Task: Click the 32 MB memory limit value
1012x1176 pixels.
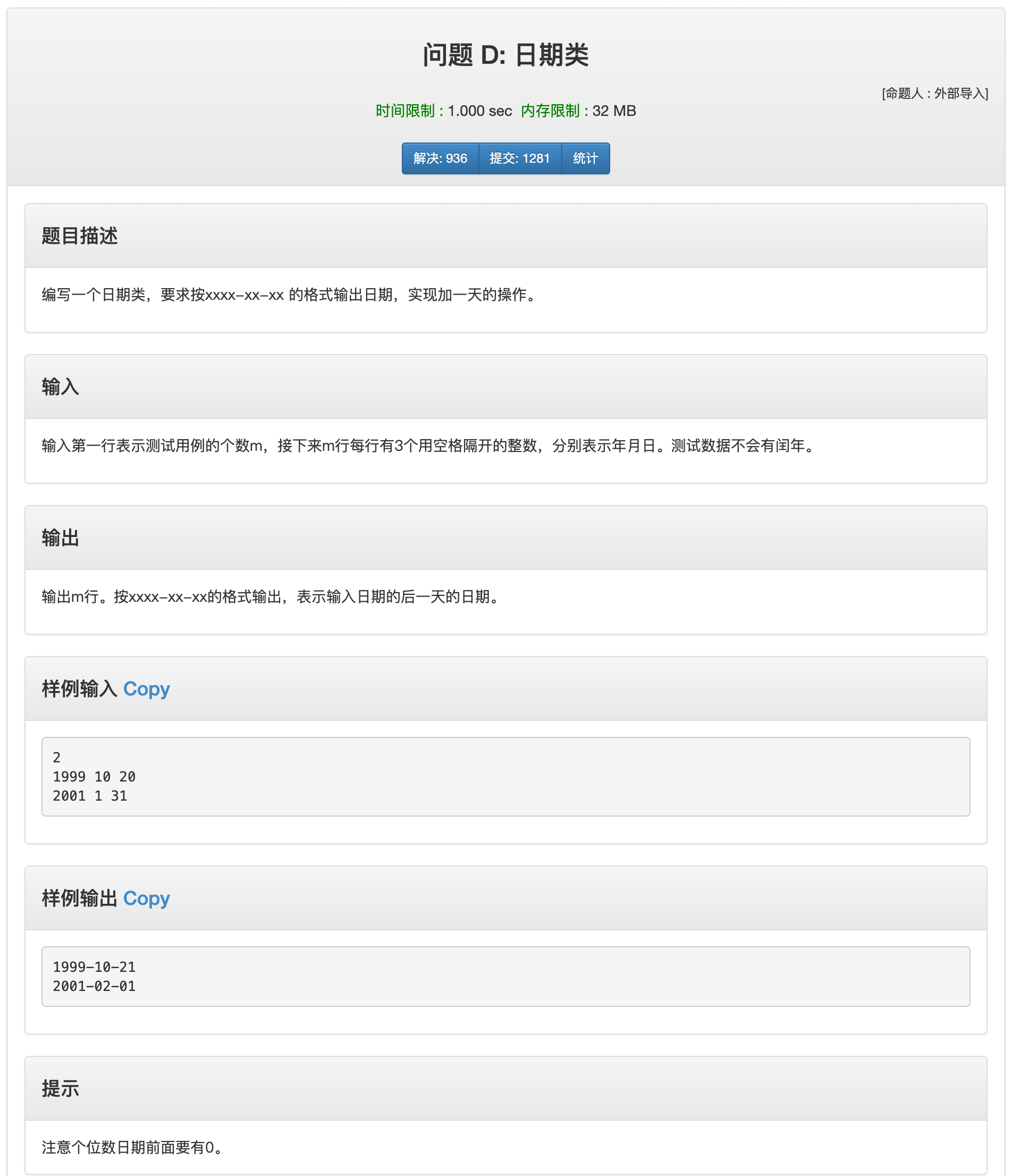Action: tap(614, 111)
